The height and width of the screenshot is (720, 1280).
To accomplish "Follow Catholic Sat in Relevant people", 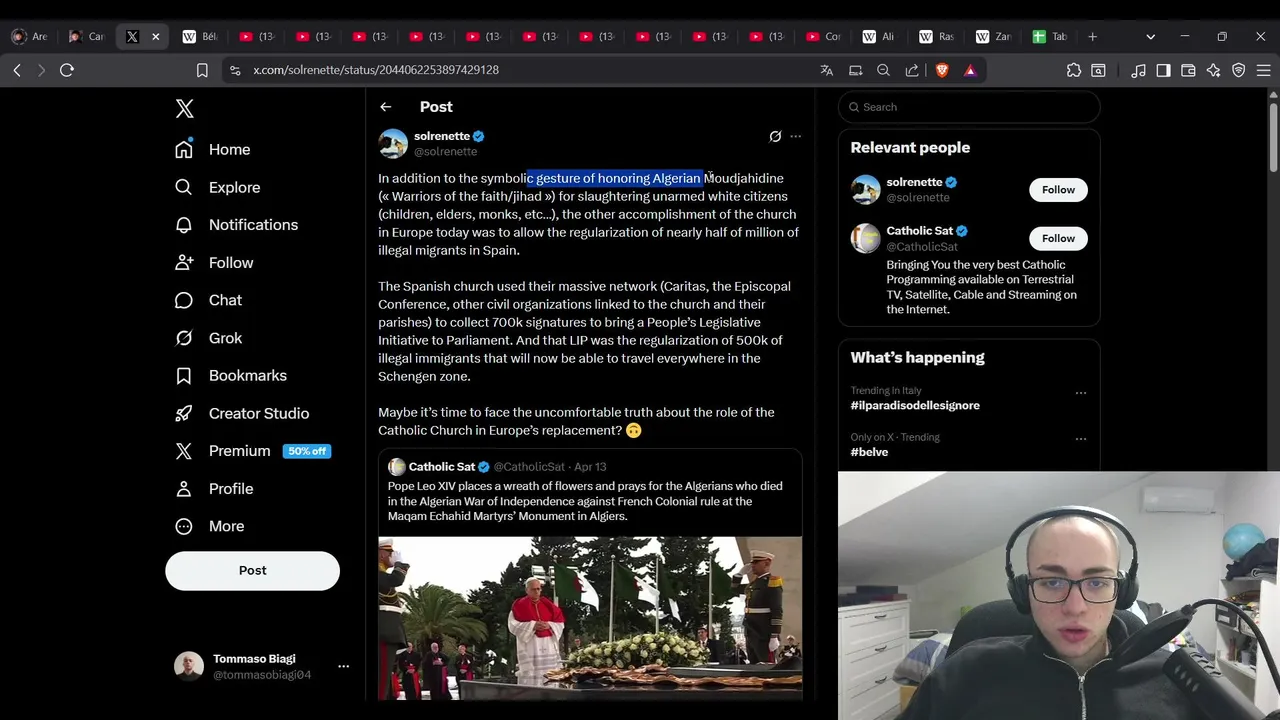I will tap(1058, 238).
